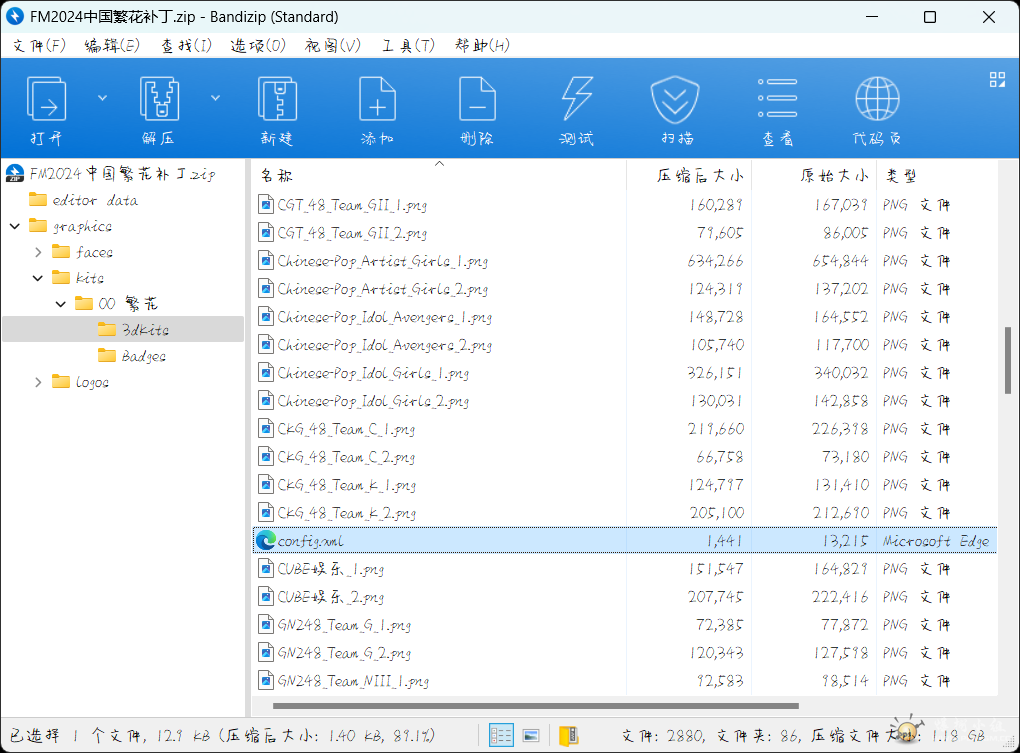Viewport: 1020px width, 753px height.
Task: Click the PNG icon of Chinese-Pop_Idol_Girls_1.png
Action: pyautogui.click(x=265, y=373)
